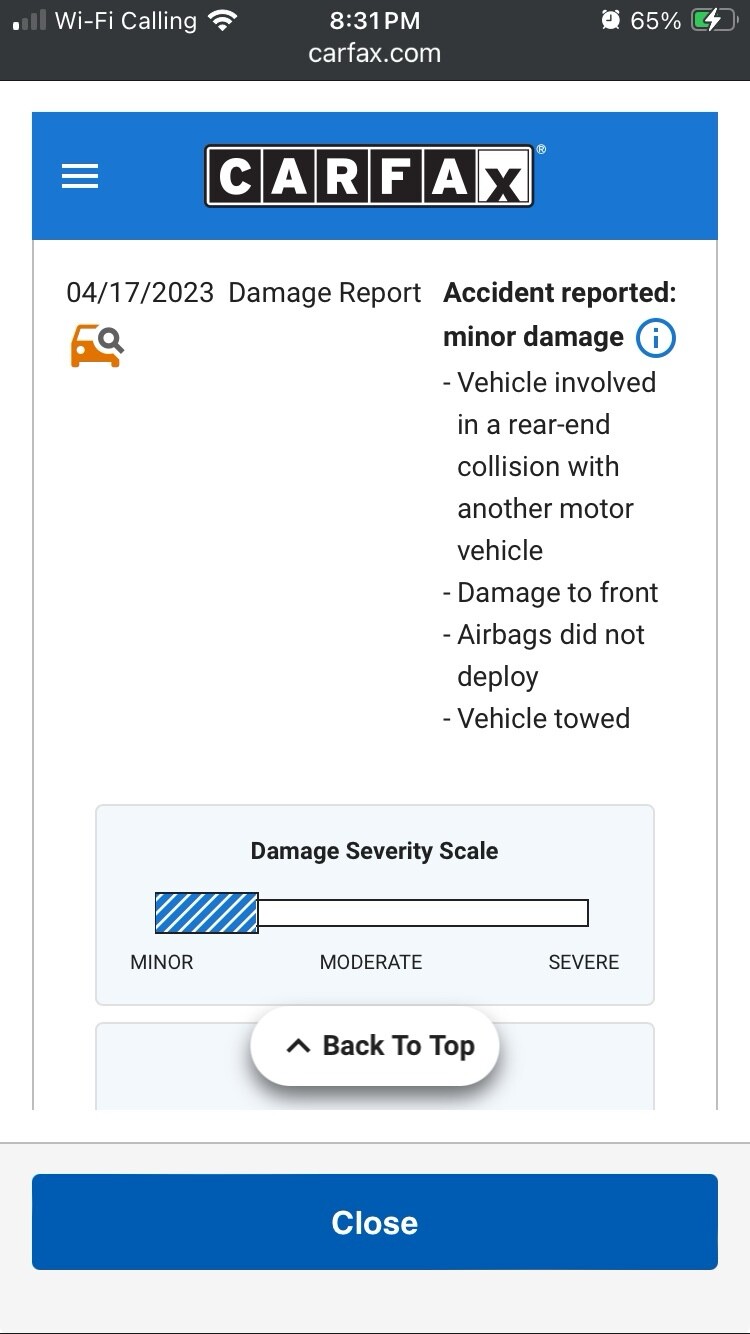Screen dimensions: 750x1334
Task: Select the SEVERE severity label
Action: click(584, 962)
